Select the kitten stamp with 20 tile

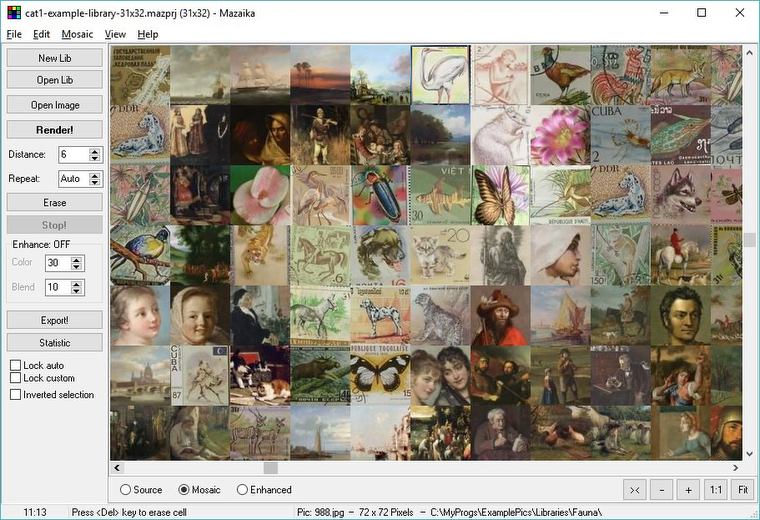click(x=440, y=255)
